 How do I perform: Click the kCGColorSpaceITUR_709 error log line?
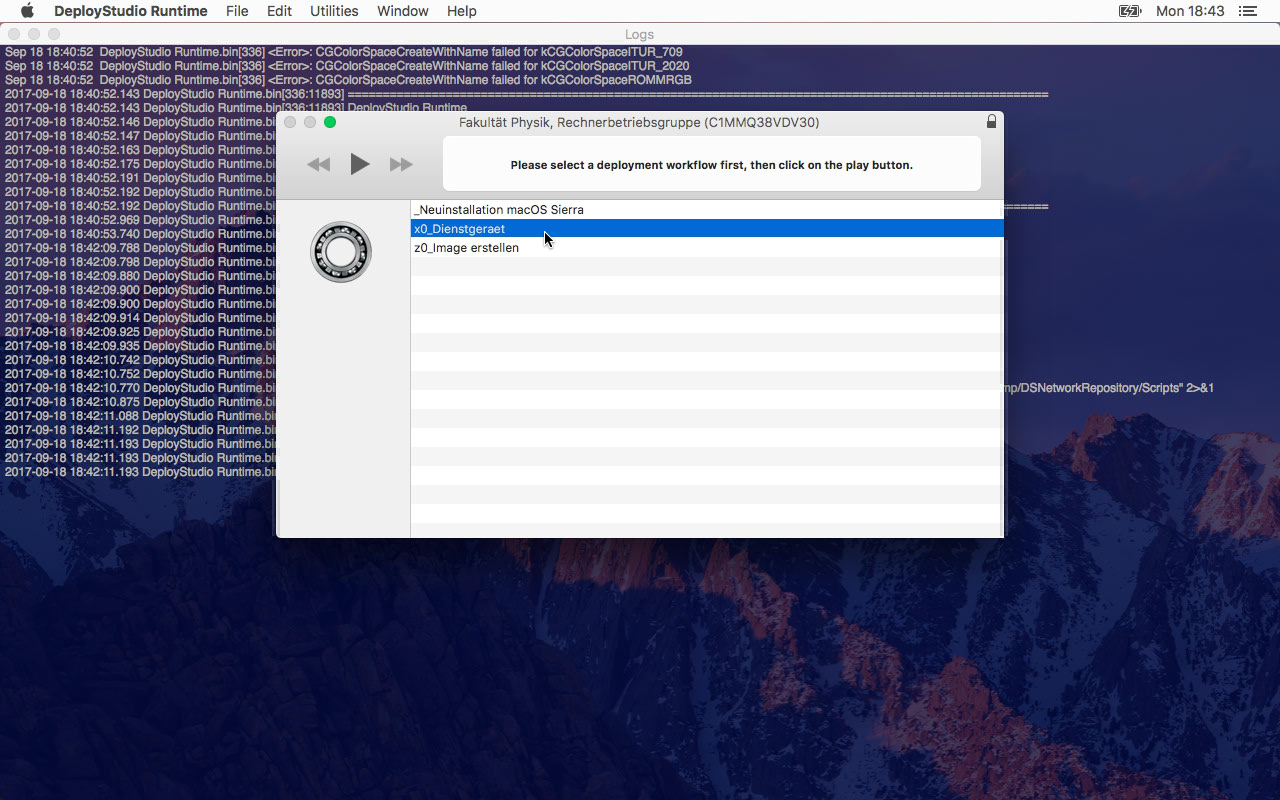[x=344, y=52]
